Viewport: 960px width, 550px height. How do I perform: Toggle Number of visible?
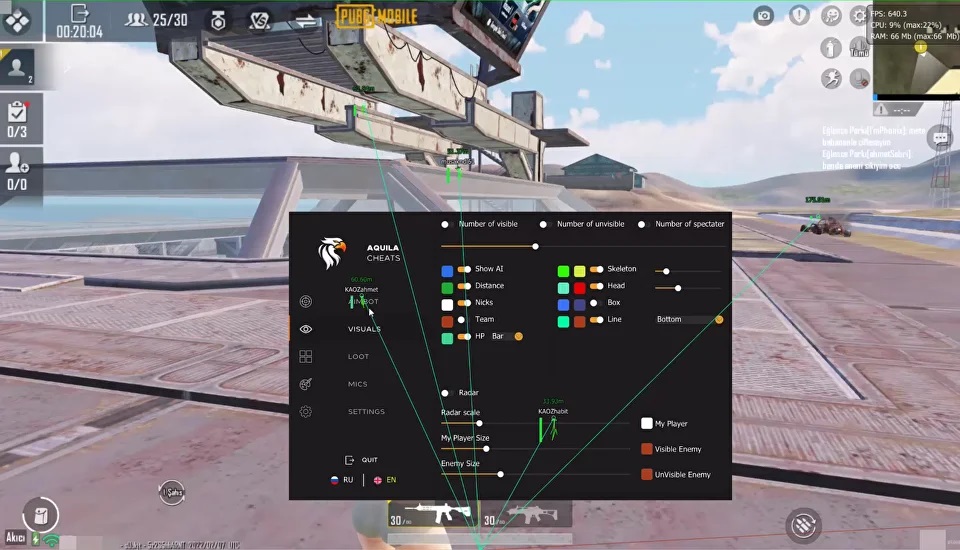click(x=447, y=224)
